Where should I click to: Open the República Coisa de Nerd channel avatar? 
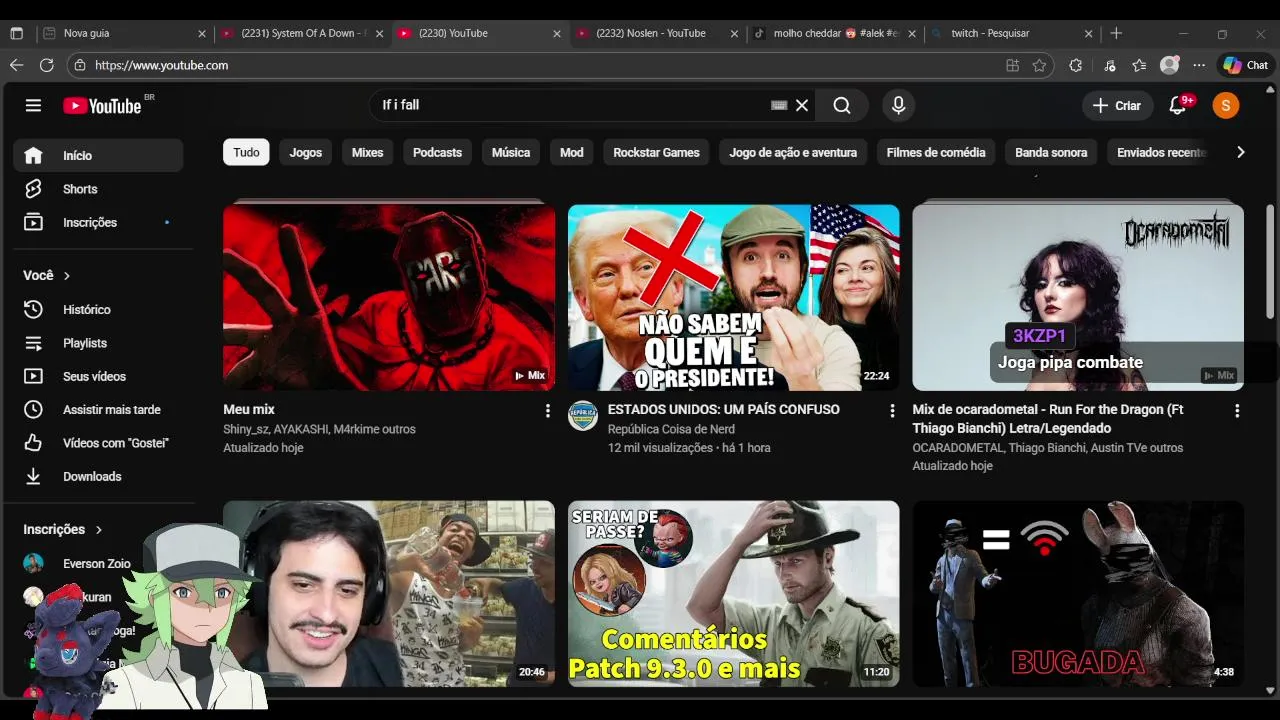coord(583,416)
